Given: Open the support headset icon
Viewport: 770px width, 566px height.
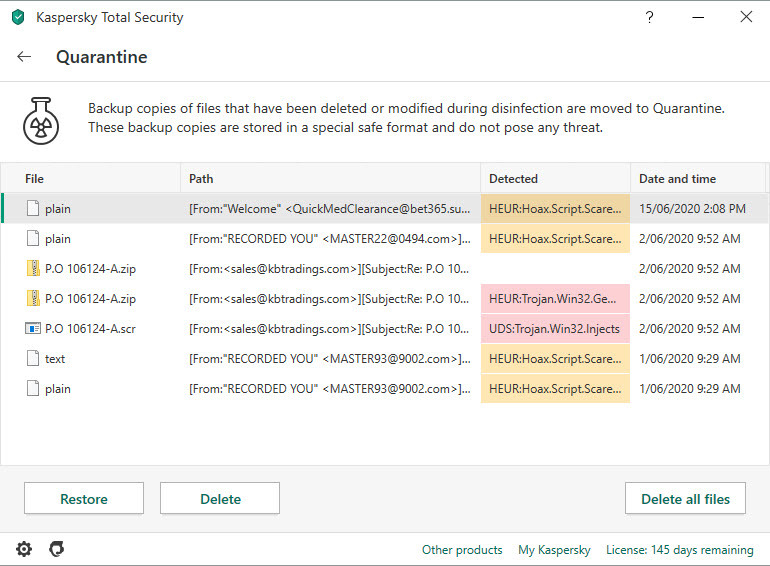Looking at the screenshot, I should pyautogui.click(x=56, y=549).
